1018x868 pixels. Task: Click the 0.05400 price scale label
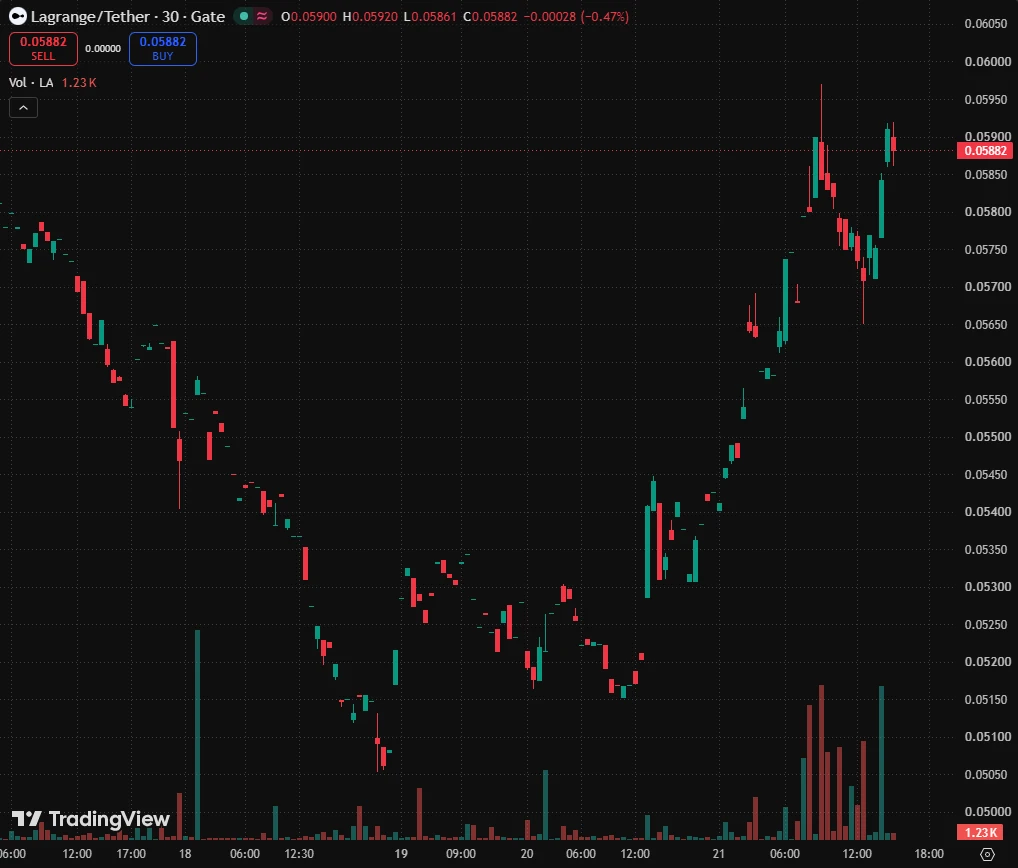click(x=987, y=512)
